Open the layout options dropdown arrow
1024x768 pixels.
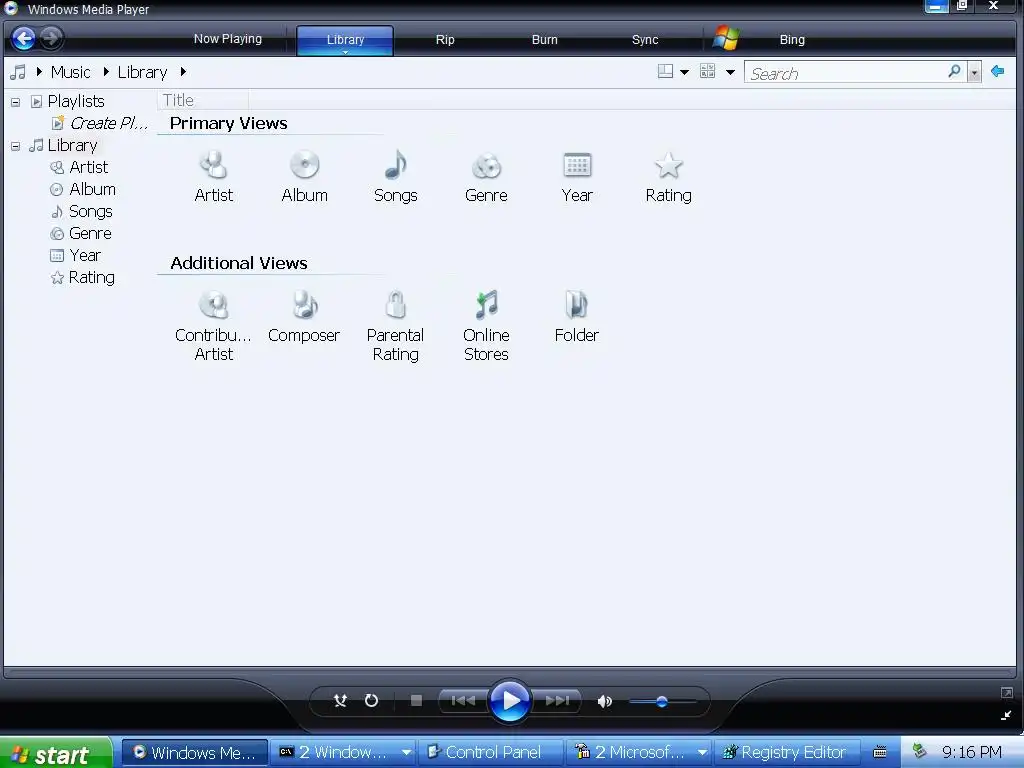[684, 72]
